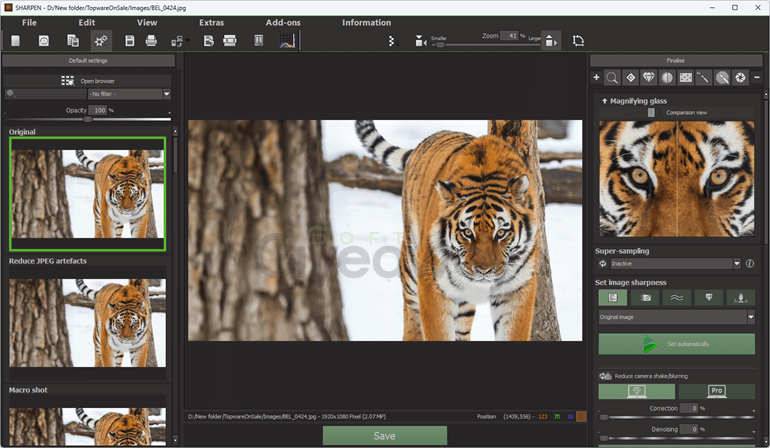The height and width of the screenshot is (448, 770).
Task: Show the histogram graph icon
Action: (287, 41)
